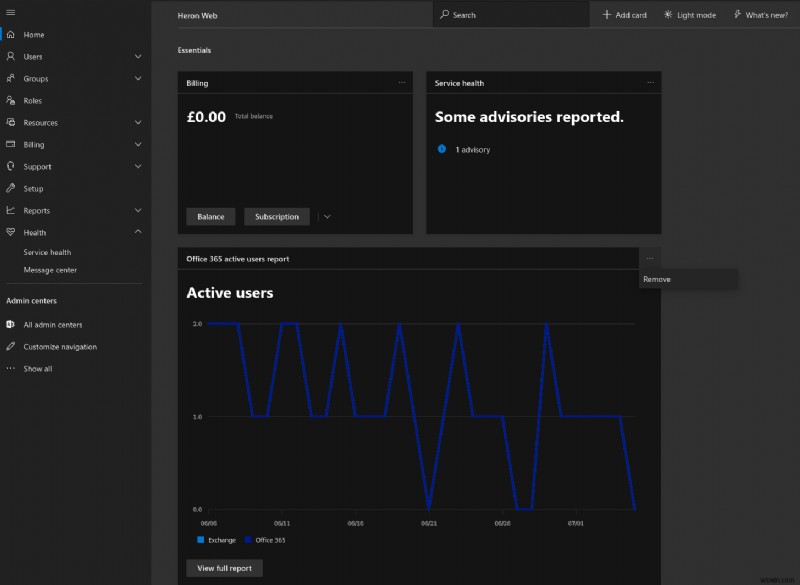Switch the dashboard to Light mode
The image size is (800, 585).
[x=689, y=14]
